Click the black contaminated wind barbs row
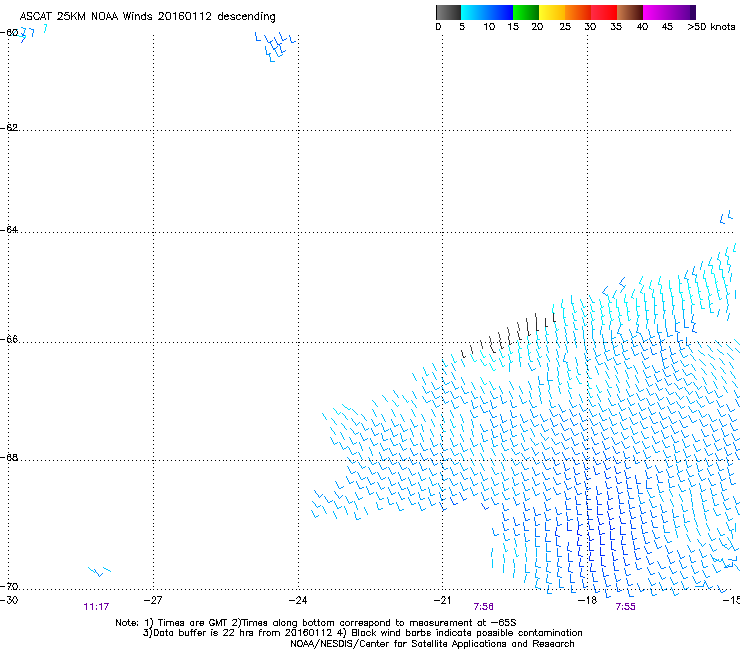This screenshot has height=650, width=740. click(509, 335)
